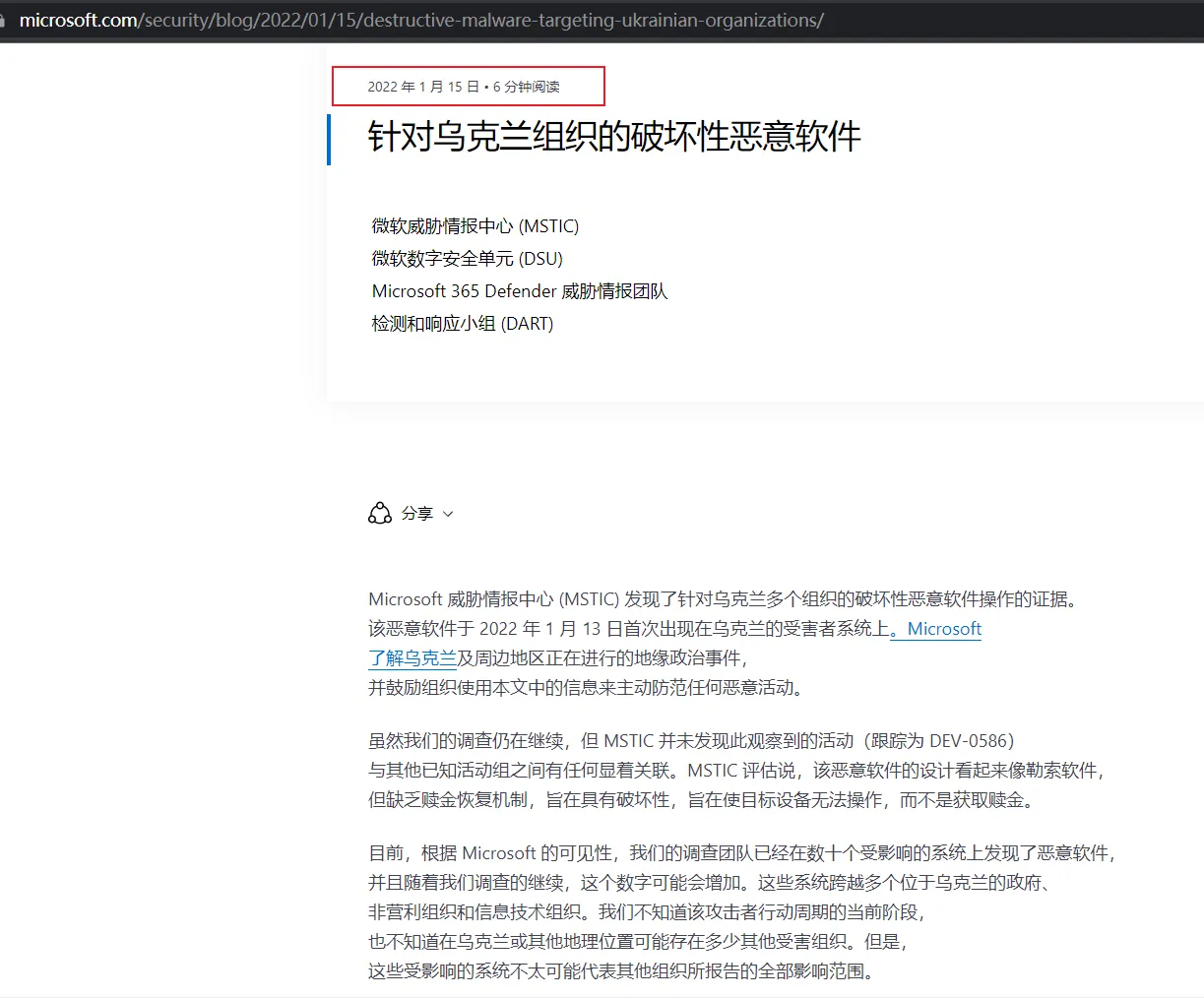Viewport: 1204px width, 998px height.
Task: Click author 微软数字安全单元 (DSU)
Action: tap(468, 259)
